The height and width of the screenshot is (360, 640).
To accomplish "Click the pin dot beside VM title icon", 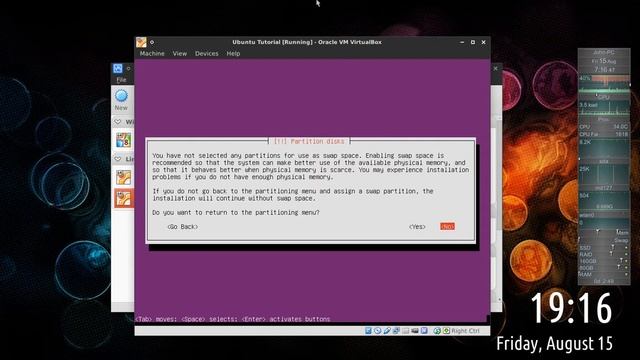I will coord(152,42).
